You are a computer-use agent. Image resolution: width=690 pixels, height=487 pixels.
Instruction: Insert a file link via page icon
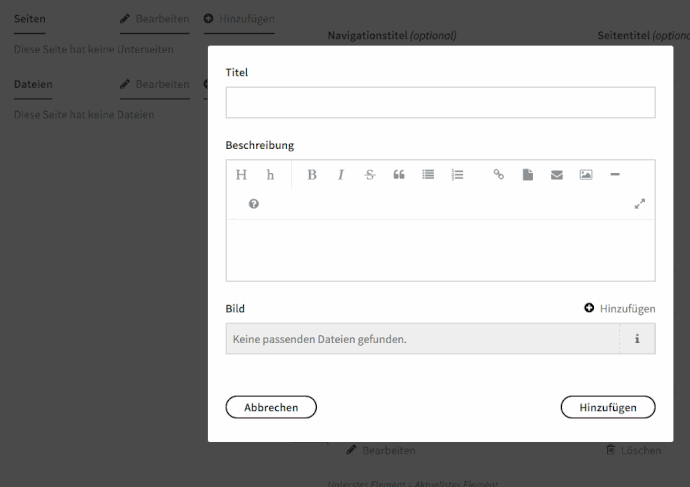[x=528, y=175]
